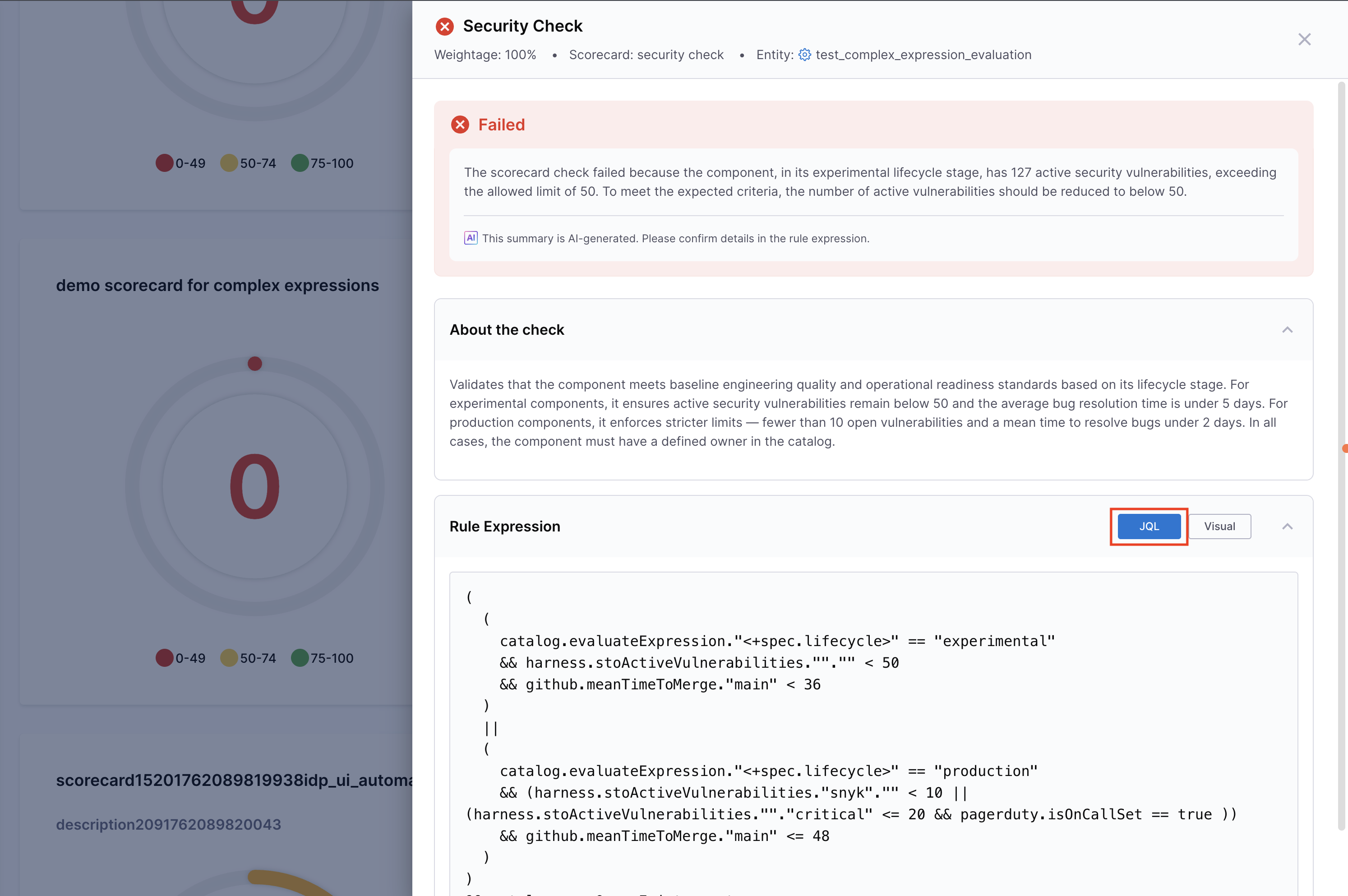This screenshot has width=1348, height=896.
Task: Switch rule expression to JQL view
Action: tap(1149, 527)
